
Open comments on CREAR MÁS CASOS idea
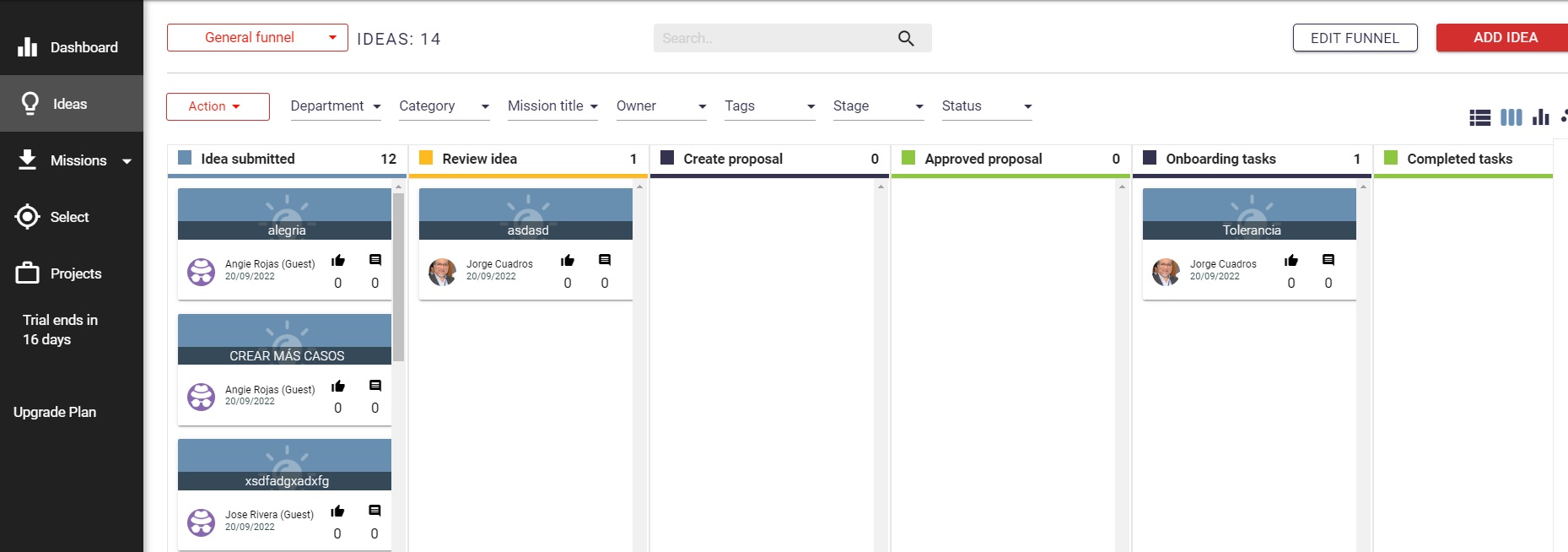click(375, 386)
